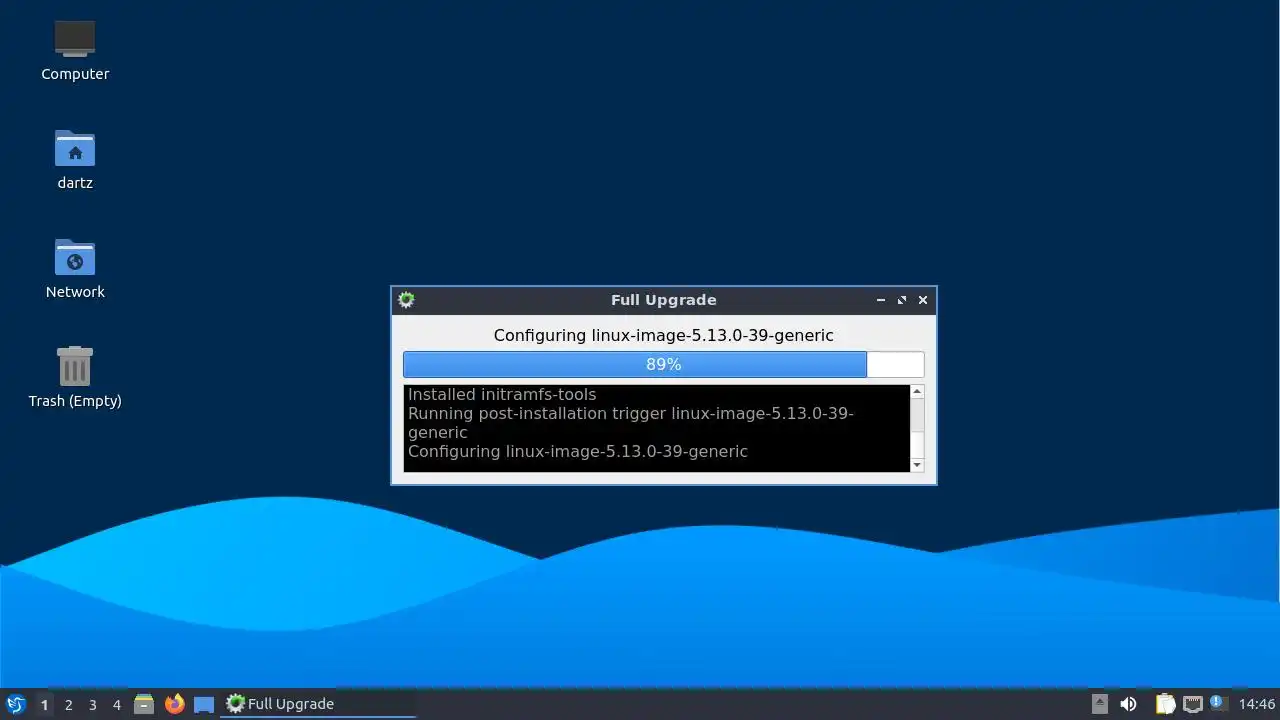The height and width of the screenshot is (720, 1280).
Task: Click the show desktop panel icon
Action: click(204, 704)
